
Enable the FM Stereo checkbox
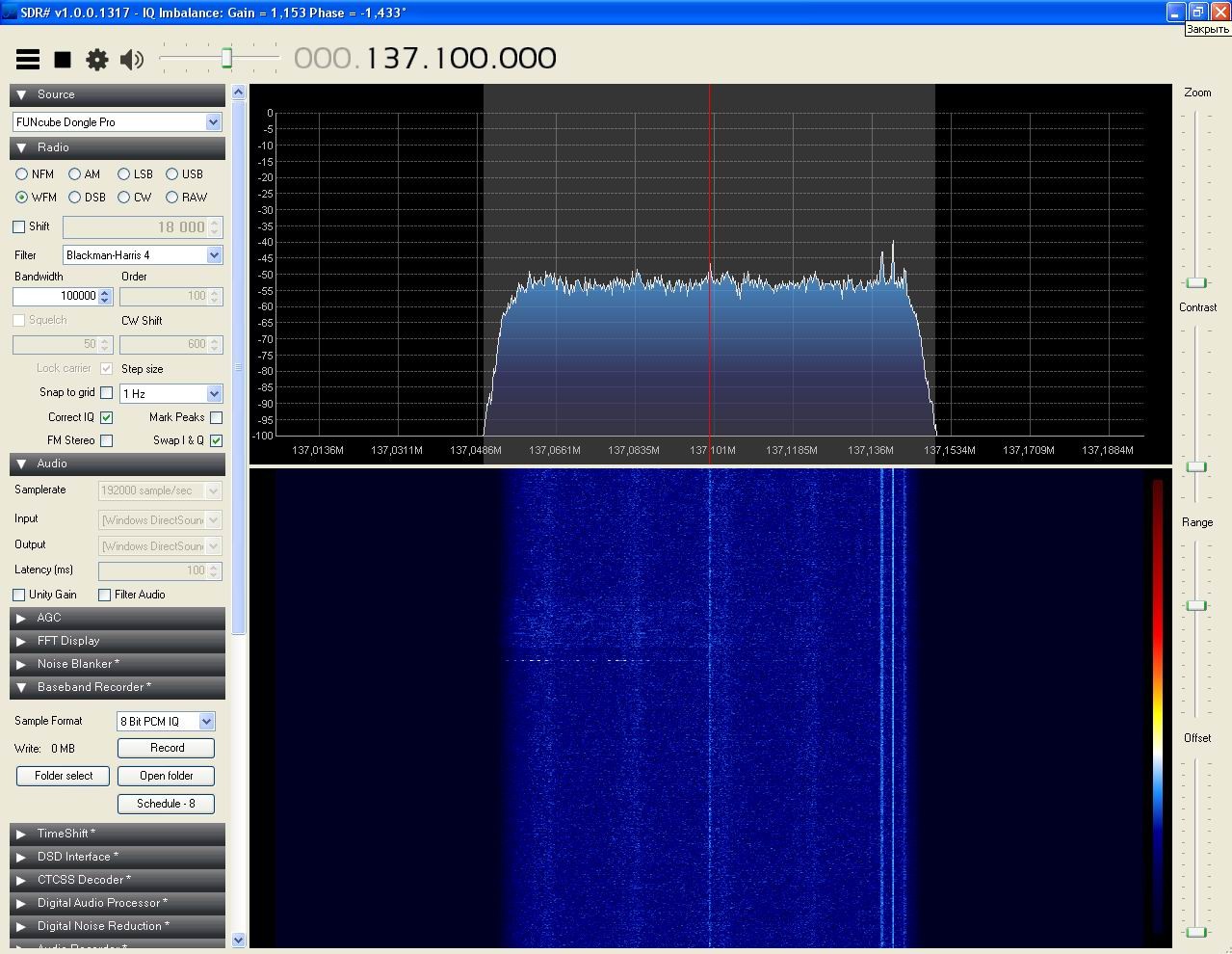[106, 440]
